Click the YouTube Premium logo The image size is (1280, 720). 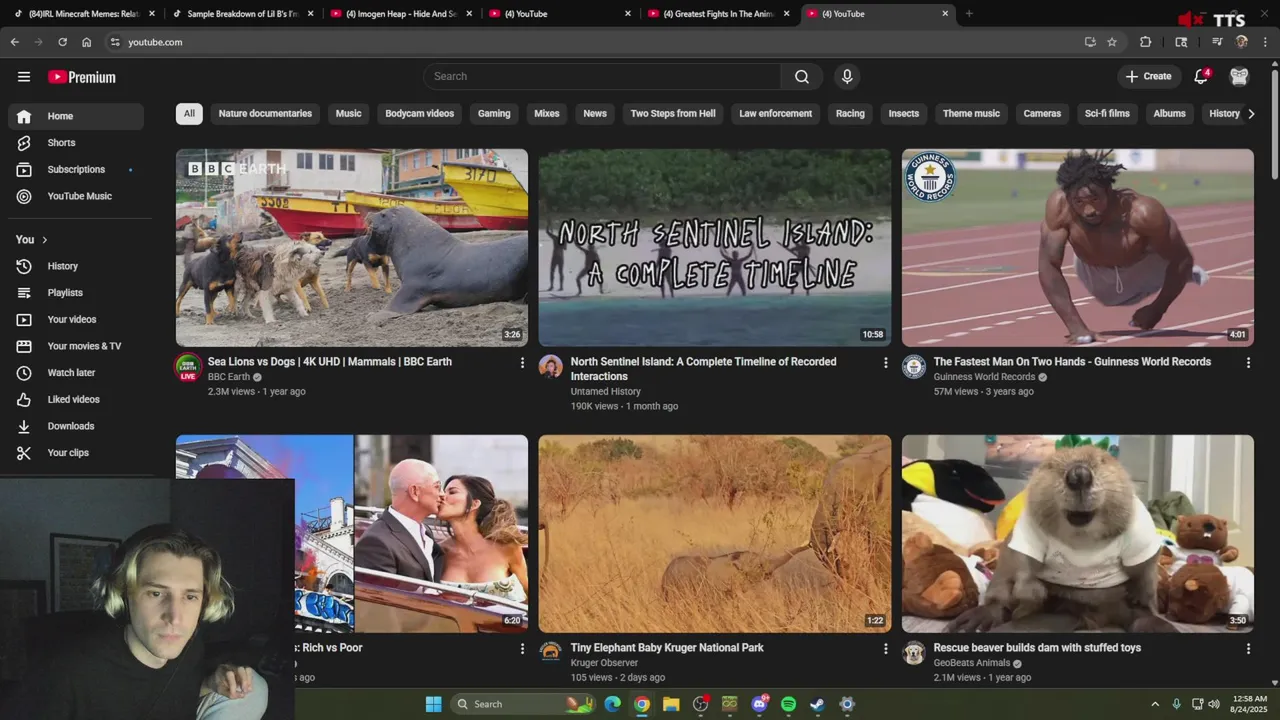coord(82,77)
